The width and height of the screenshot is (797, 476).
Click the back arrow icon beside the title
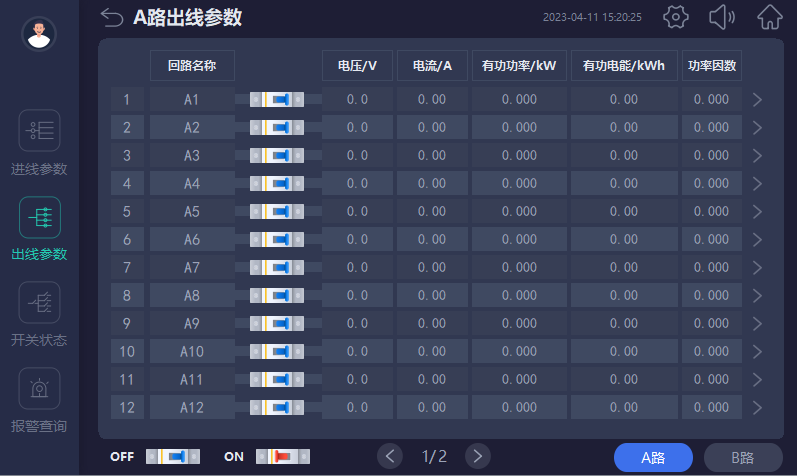tap(113, 18)
